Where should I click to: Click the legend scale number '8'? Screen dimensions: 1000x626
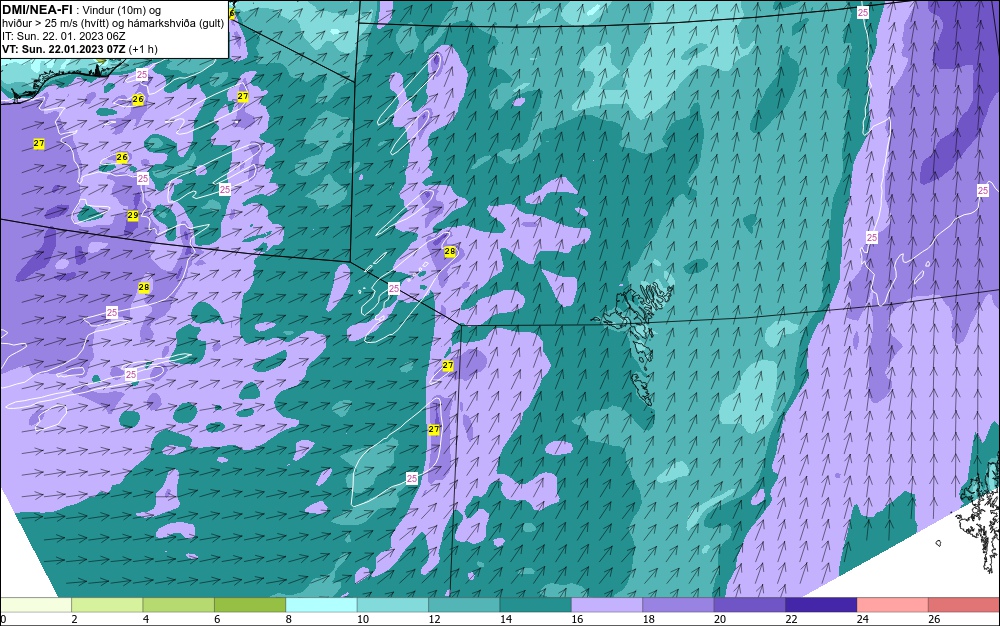[x=289, y=619]
